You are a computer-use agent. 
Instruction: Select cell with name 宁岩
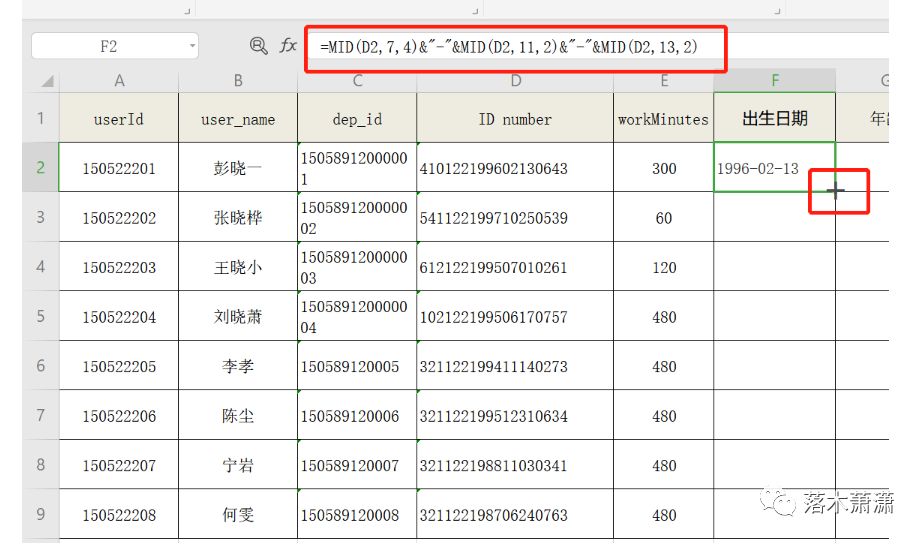coord(238,465)
